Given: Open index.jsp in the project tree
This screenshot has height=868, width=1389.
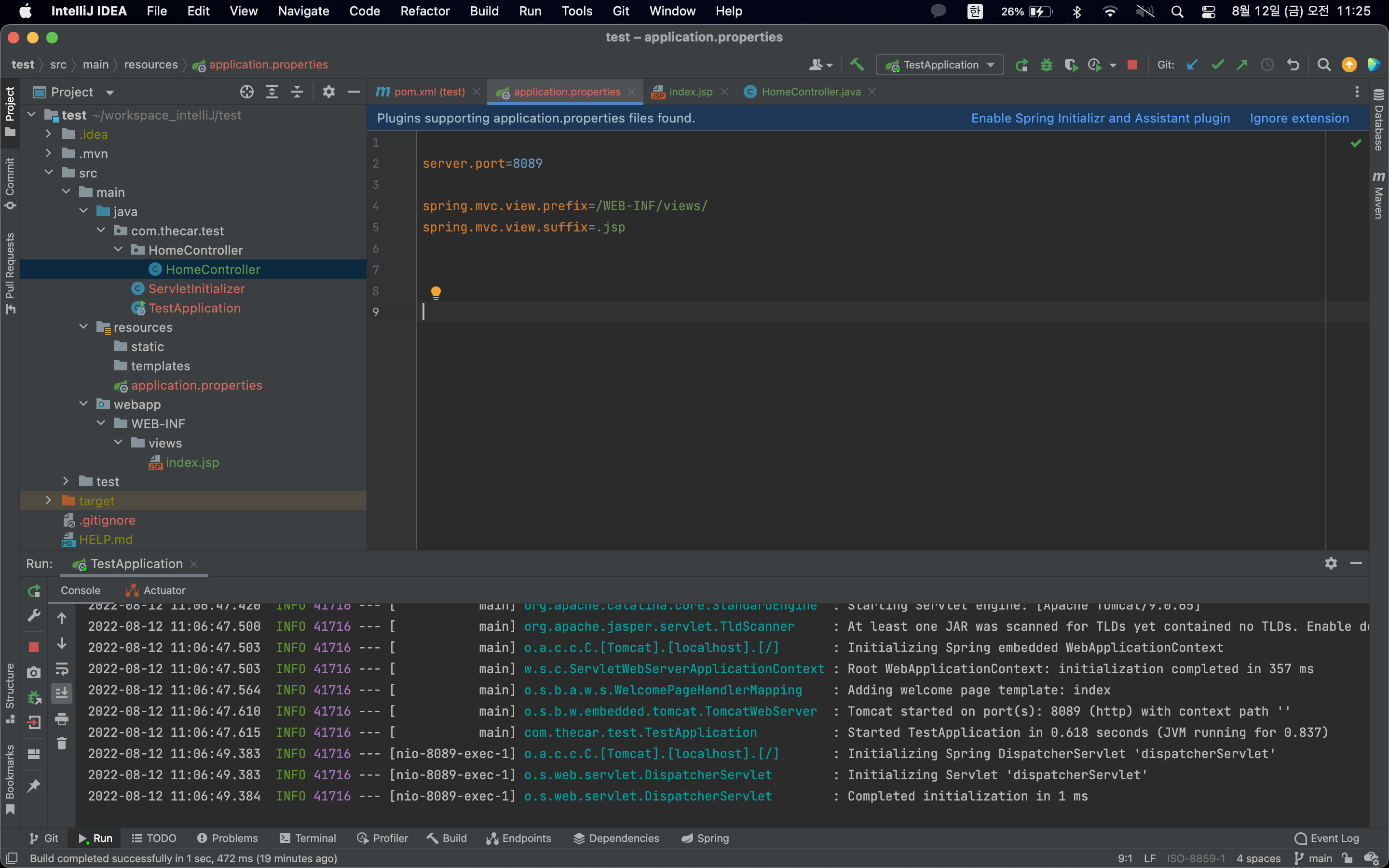Looking at the screenshot, I should click(191, 462).
